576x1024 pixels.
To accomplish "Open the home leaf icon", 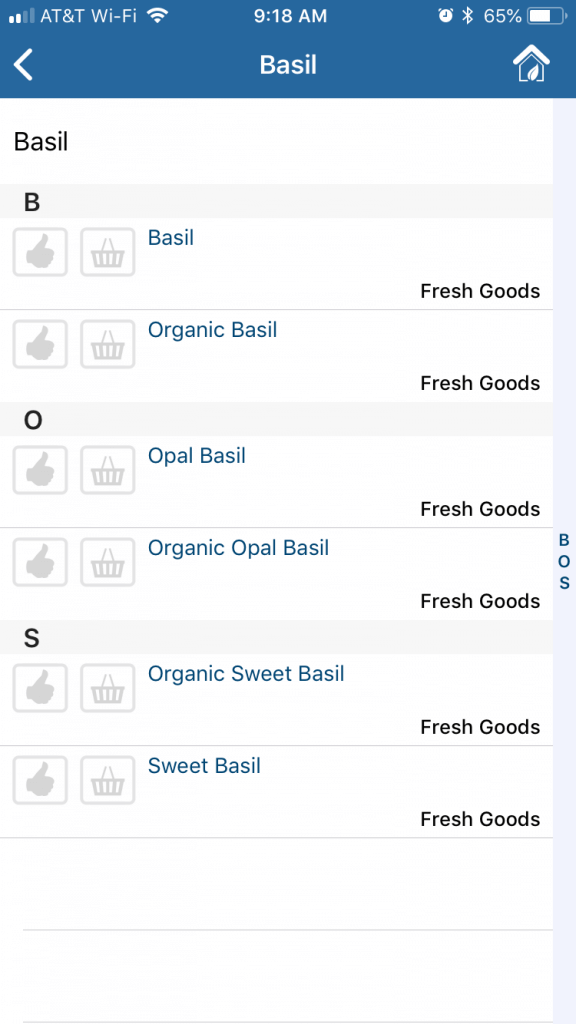I will coord(531,63).
